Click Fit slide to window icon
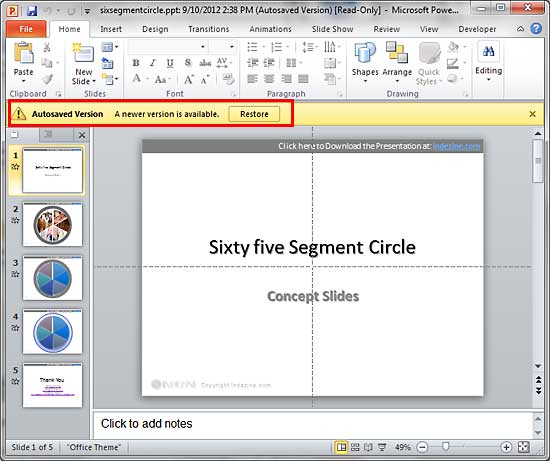The height and width of the screenshot is (461, 550). click(x=524, y=447)
